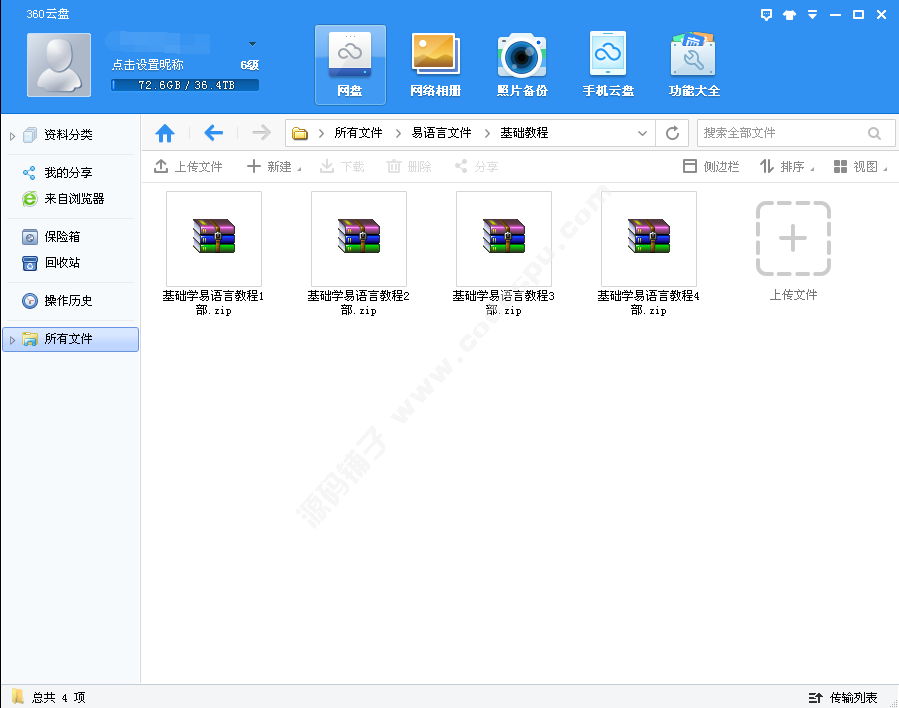Click 上传文件 toolbar button

click(188, 166)
